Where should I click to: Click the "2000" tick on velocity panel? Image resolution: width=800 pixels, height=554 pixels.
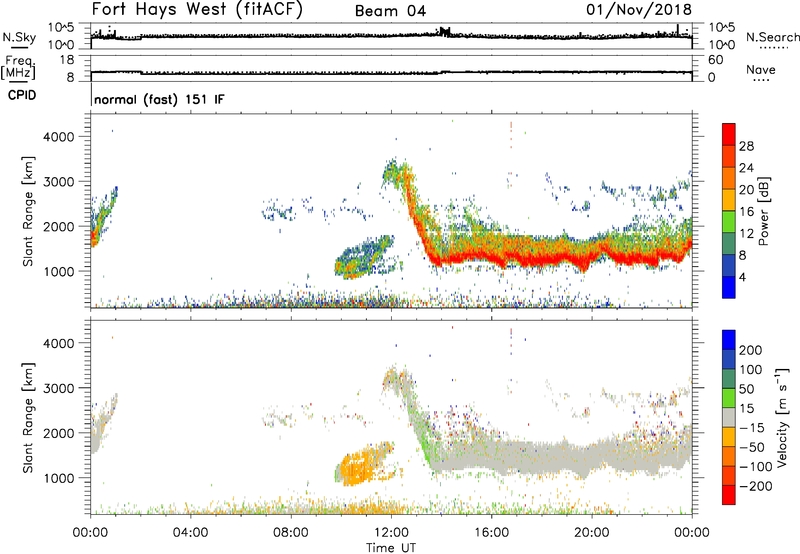[58, 433]
